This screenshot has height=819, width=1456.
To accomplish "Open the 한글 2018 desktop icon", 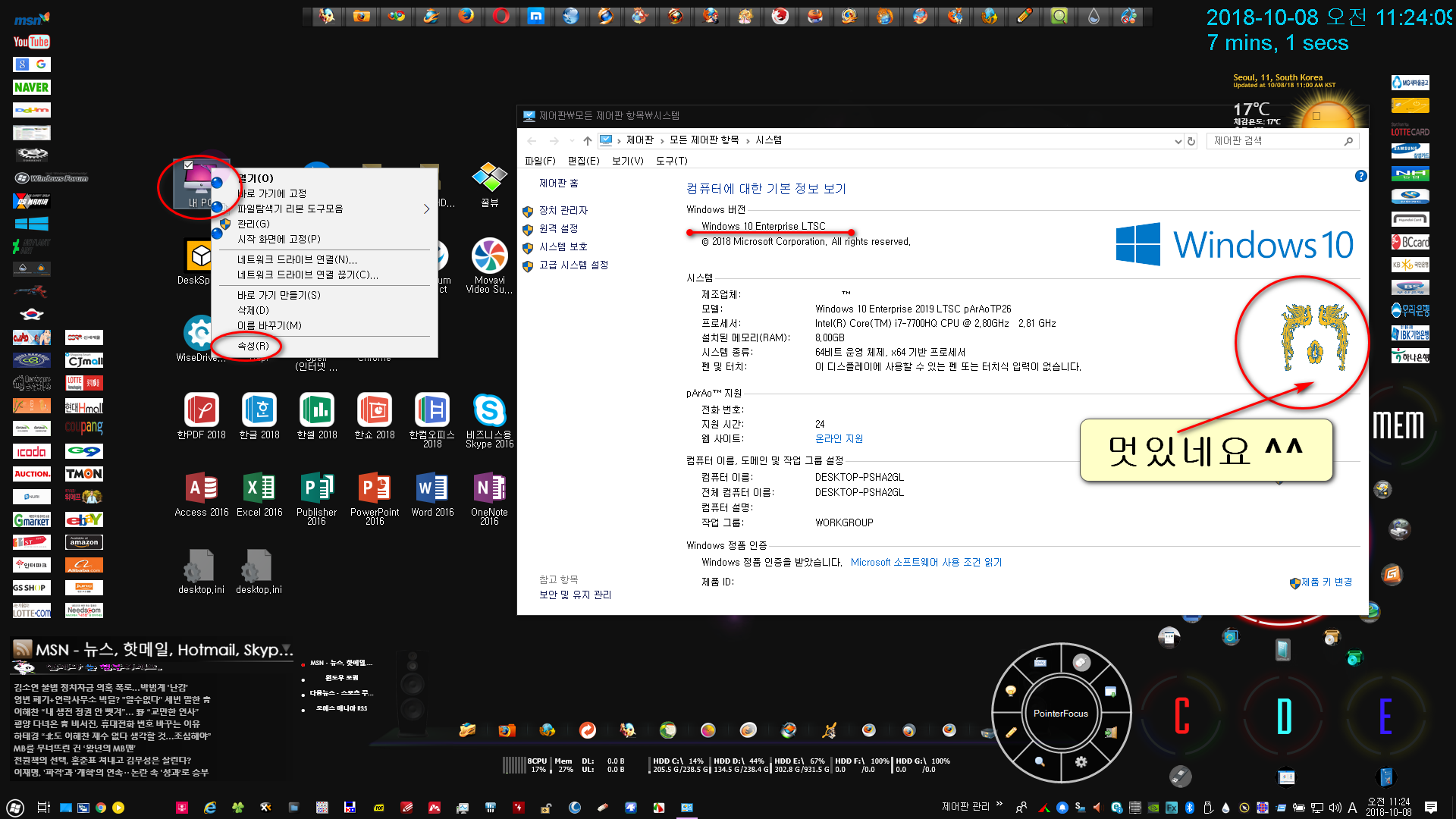I will (x=259, y=416).
